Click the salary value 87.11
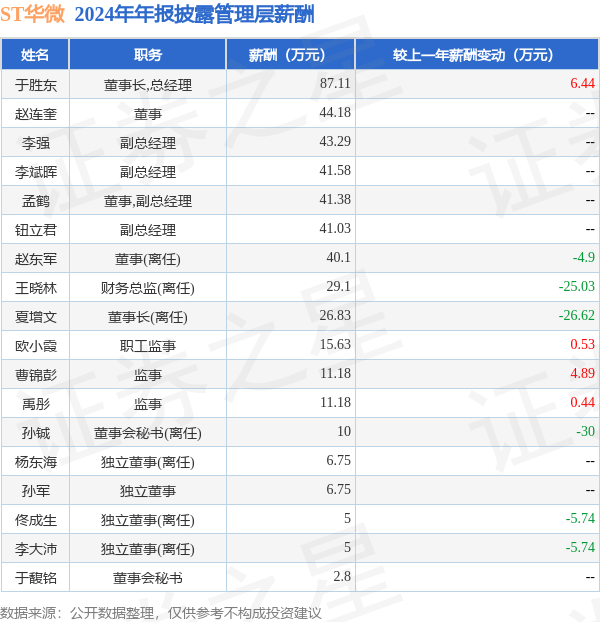Screen dimensions: 600x622 pyautogui.click(x=335, y=83)
